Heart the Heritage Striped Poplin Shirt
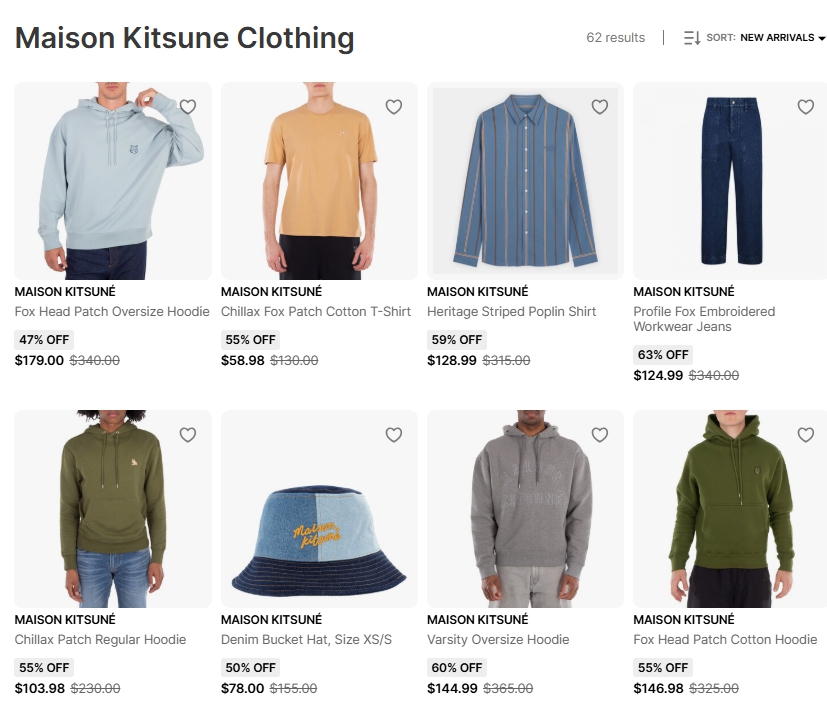The height and width of the screenshot is (710, 827). [600, 107]
